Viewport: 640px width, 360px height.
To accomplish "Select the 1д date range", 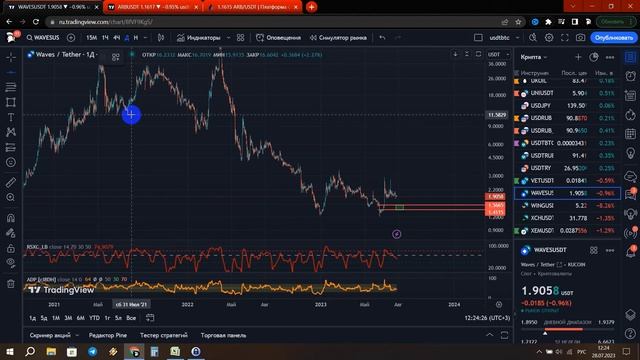I will click(x=32, y=318).
